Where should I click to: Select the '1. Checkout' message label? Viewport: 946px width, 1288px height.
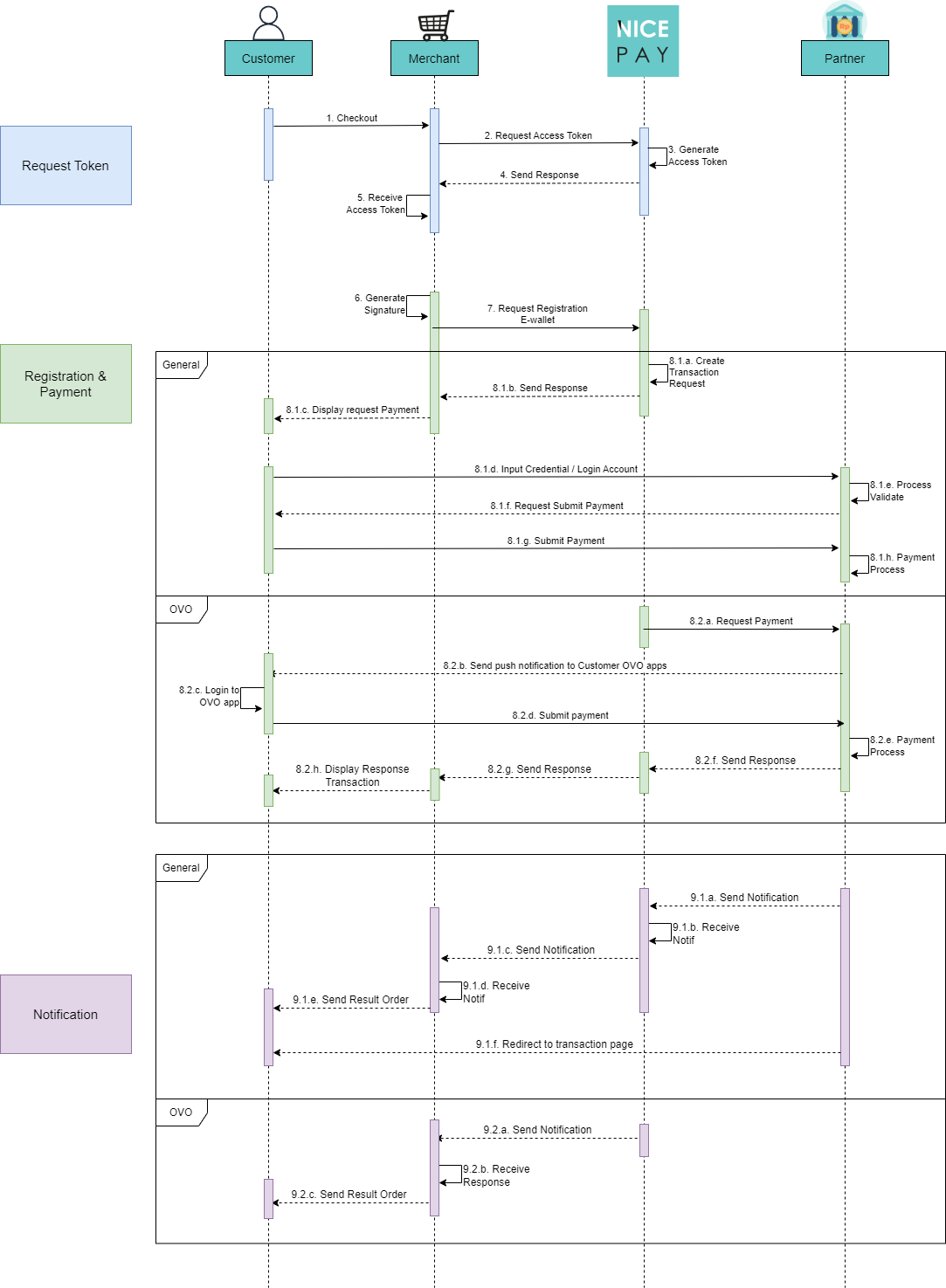pos(352,118)
